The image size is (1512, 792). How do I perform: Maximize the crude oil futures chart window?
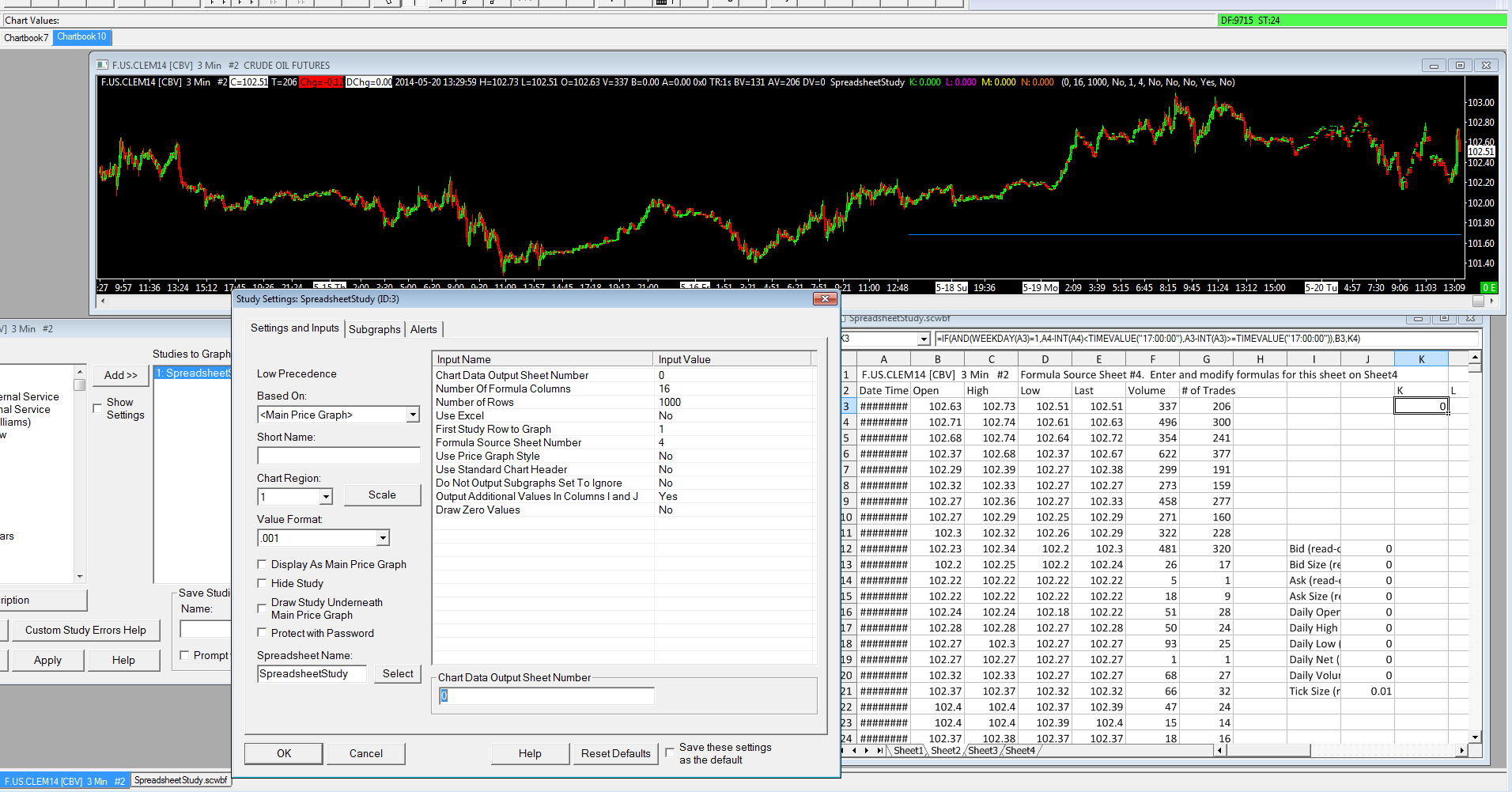(x=1460, y=65)
